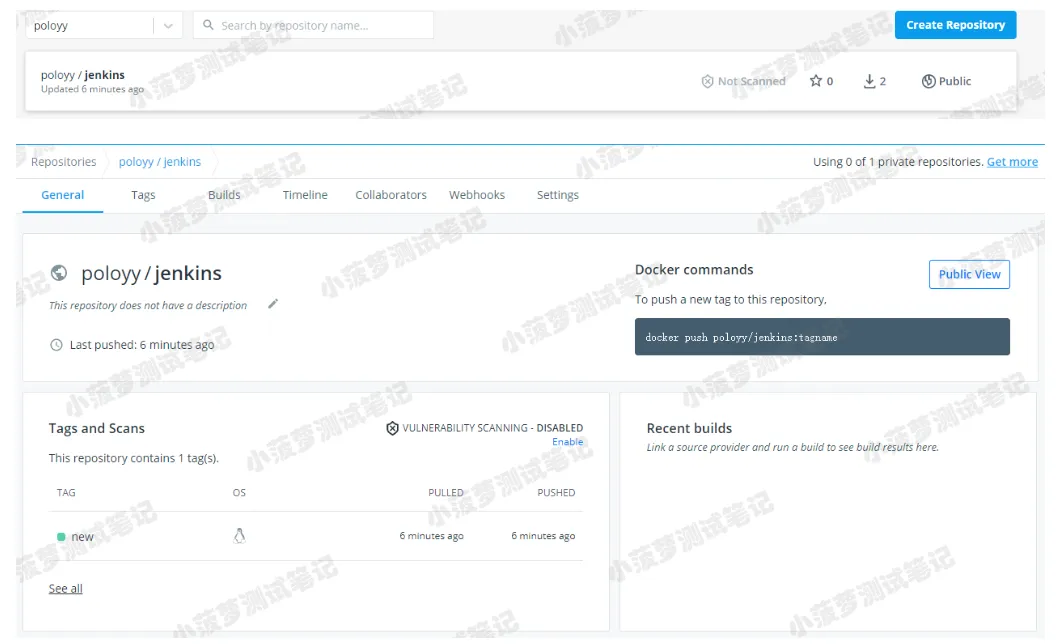Click the Public View button
Screen dimensions: 1057x644
969,274
